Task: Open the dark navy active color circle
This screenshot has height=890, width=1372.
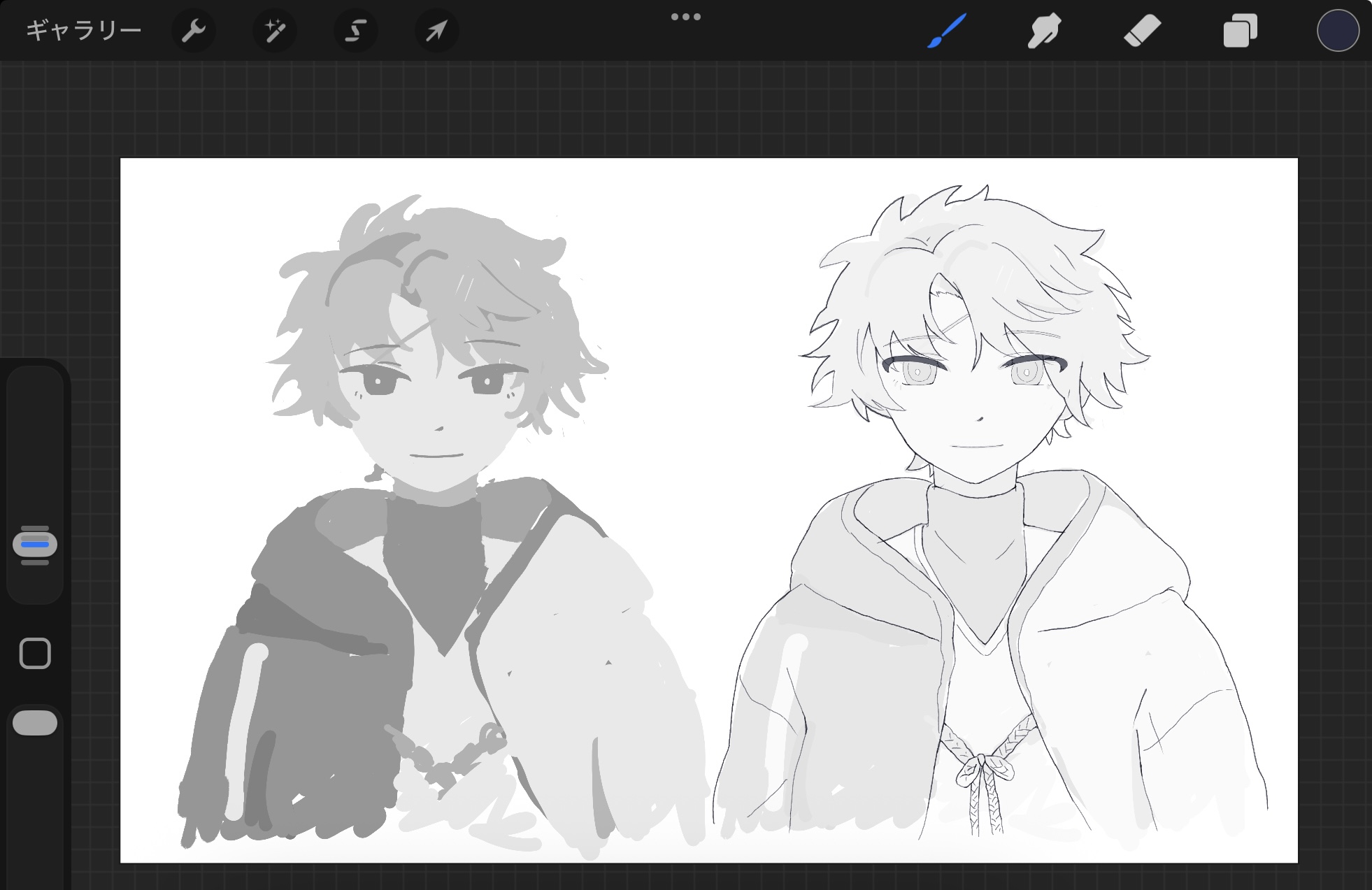Action: [x=1337, y=31]
